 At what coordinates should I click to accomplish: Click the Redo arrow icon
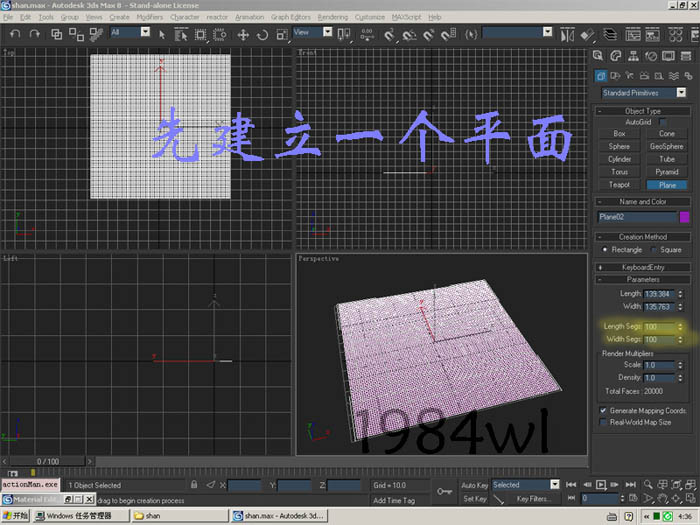[34, 34]
